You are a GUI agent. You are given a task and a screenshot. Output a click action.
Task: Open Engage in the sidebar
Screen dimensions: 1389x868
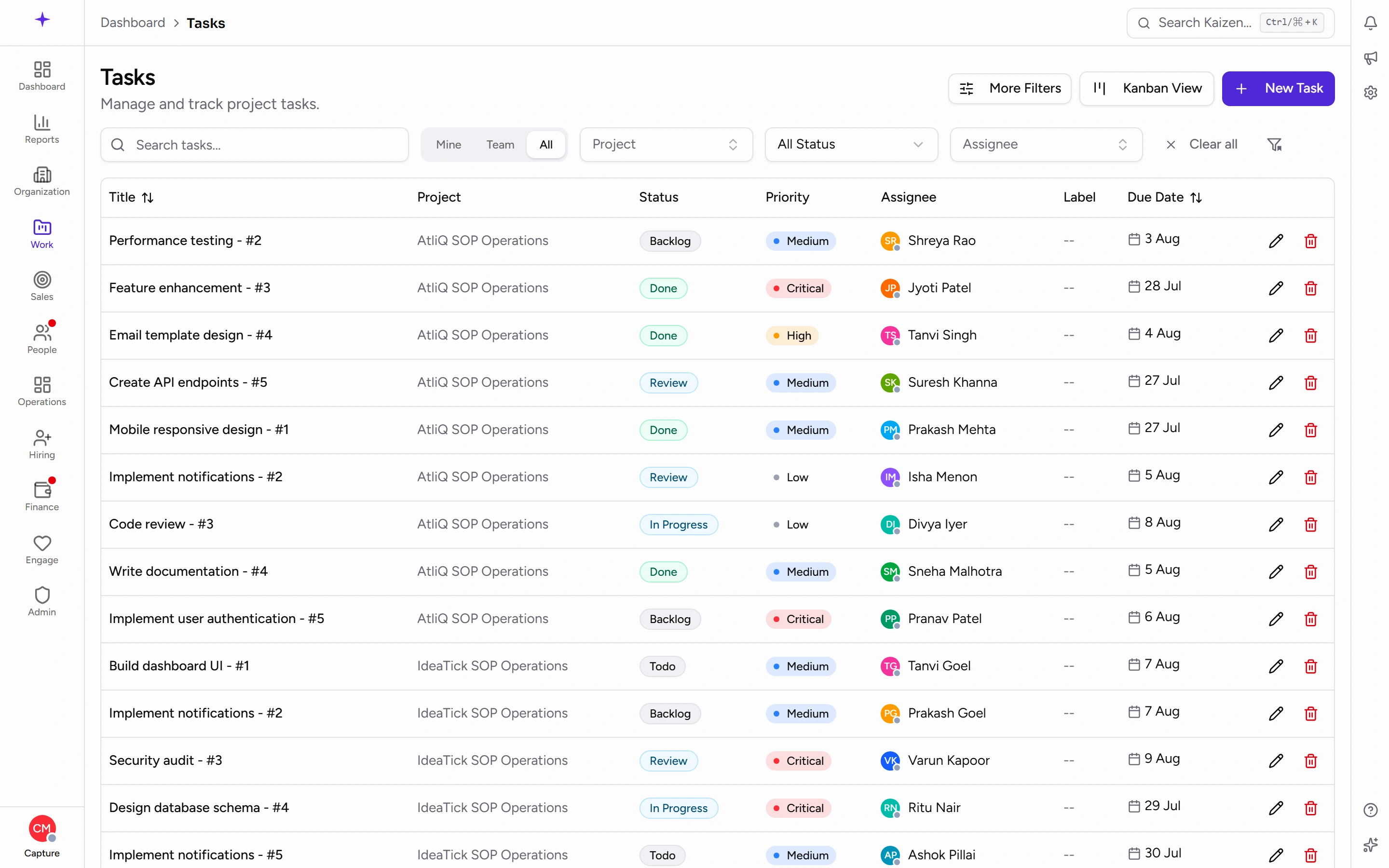[x=42, y=549]
